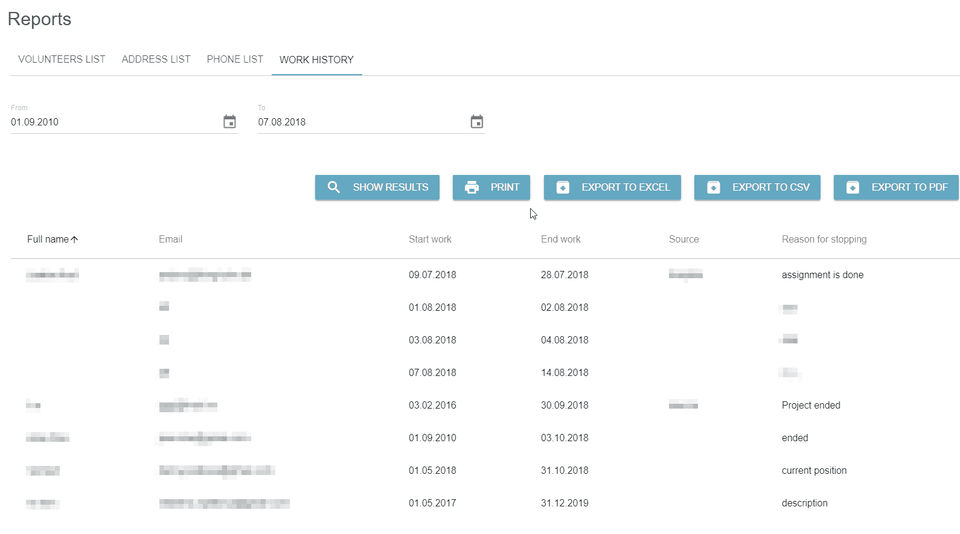Sort by Reason for stopping column header

[x=824, y=239]
